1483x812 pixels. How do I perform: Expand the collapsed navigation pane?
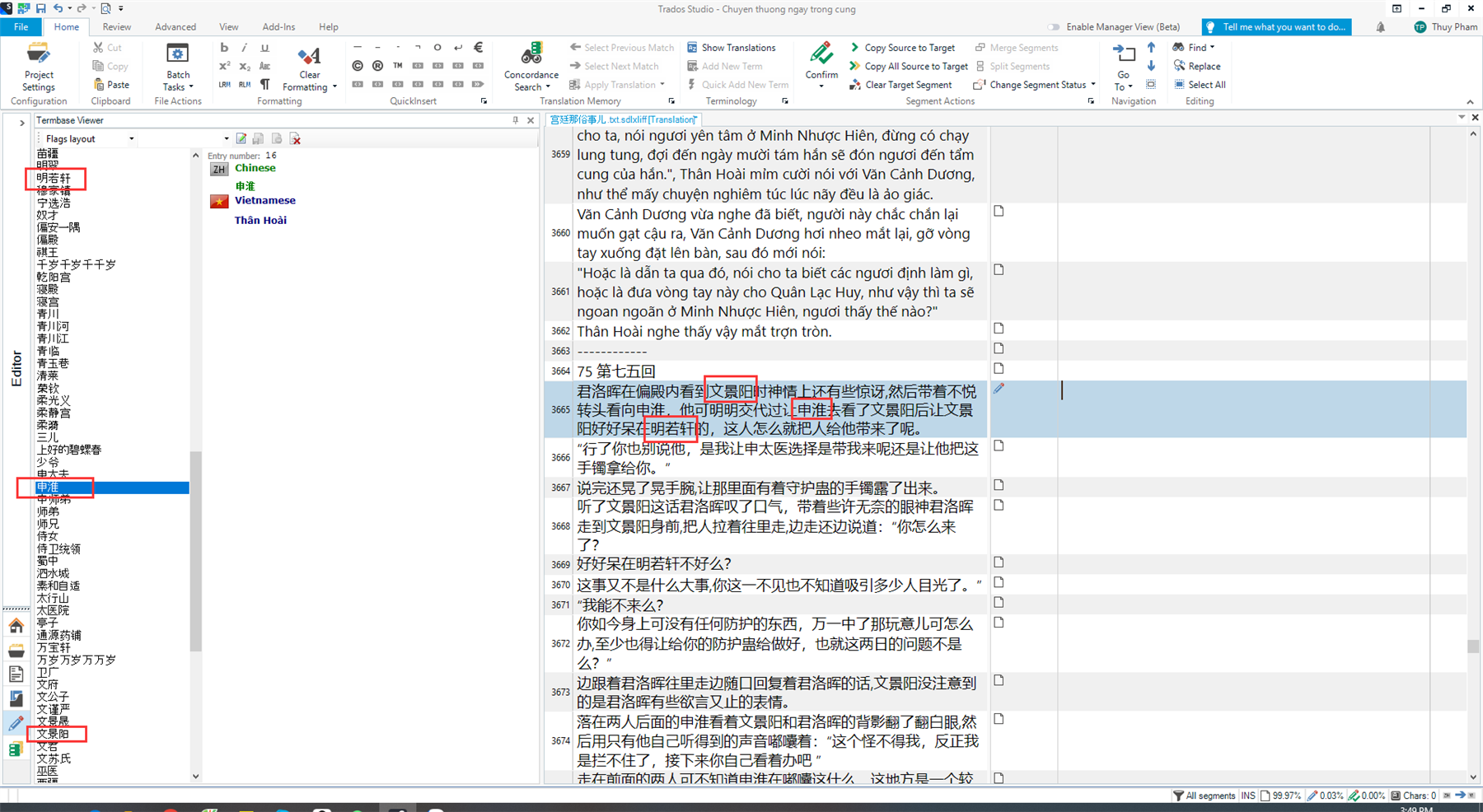21,122
